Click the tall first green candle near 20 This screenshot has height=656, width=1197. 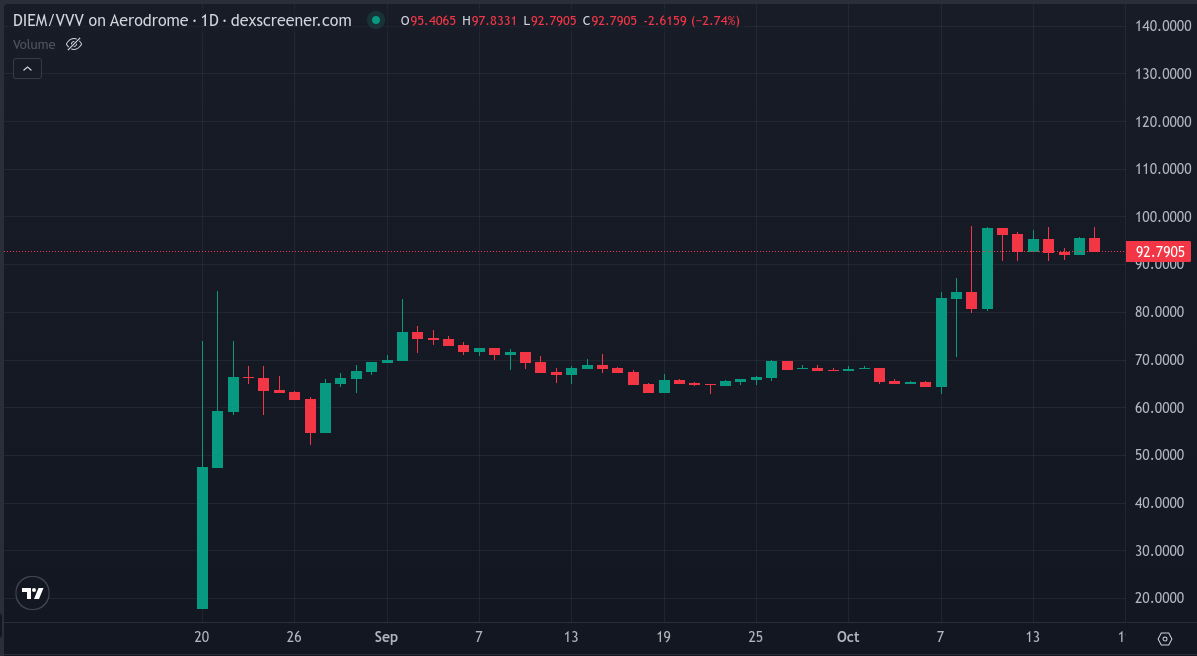coord(202,537)
